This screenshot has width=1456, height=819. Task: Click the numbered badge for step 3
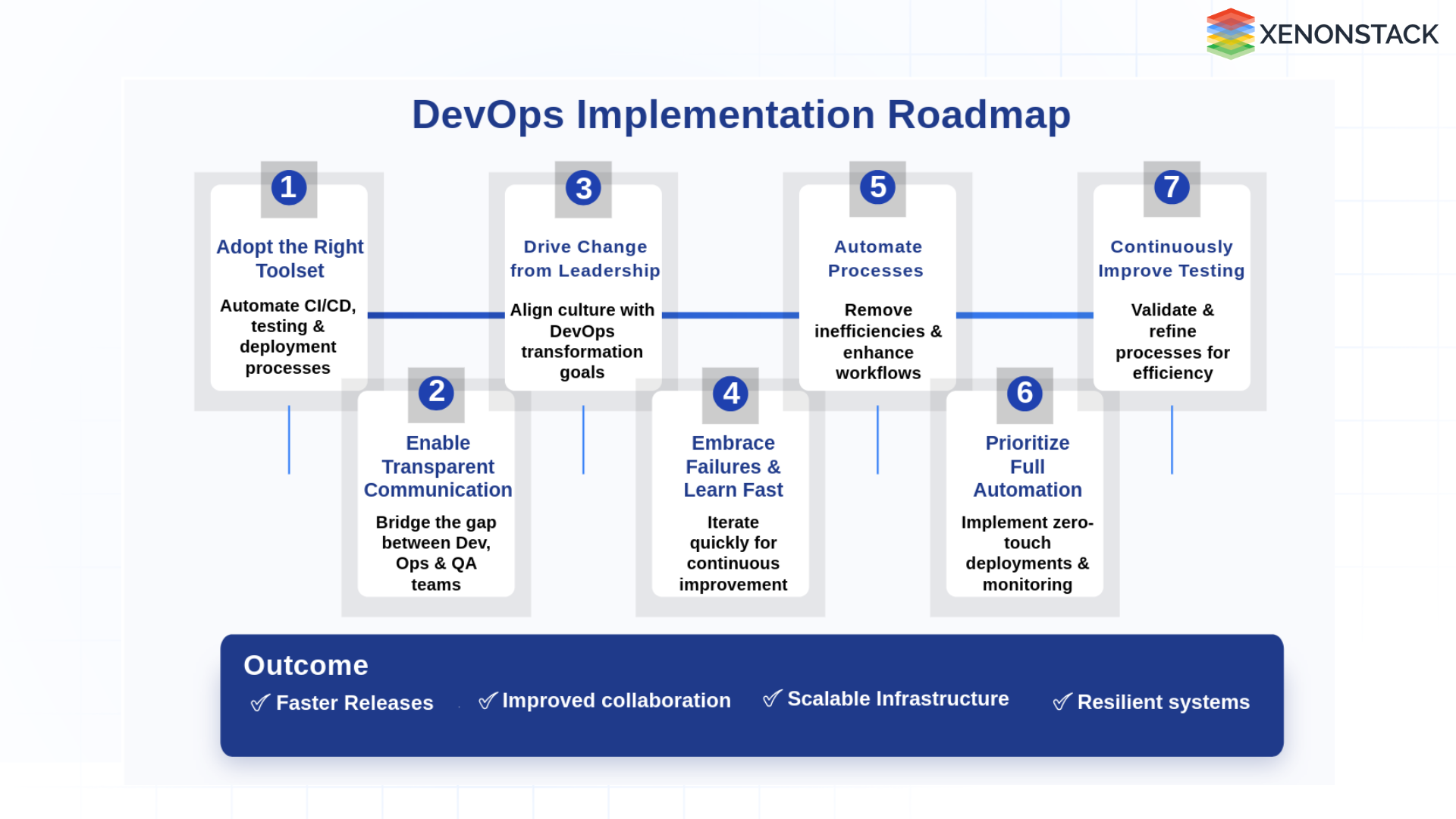pyautogui.click(x=582, y=187)
